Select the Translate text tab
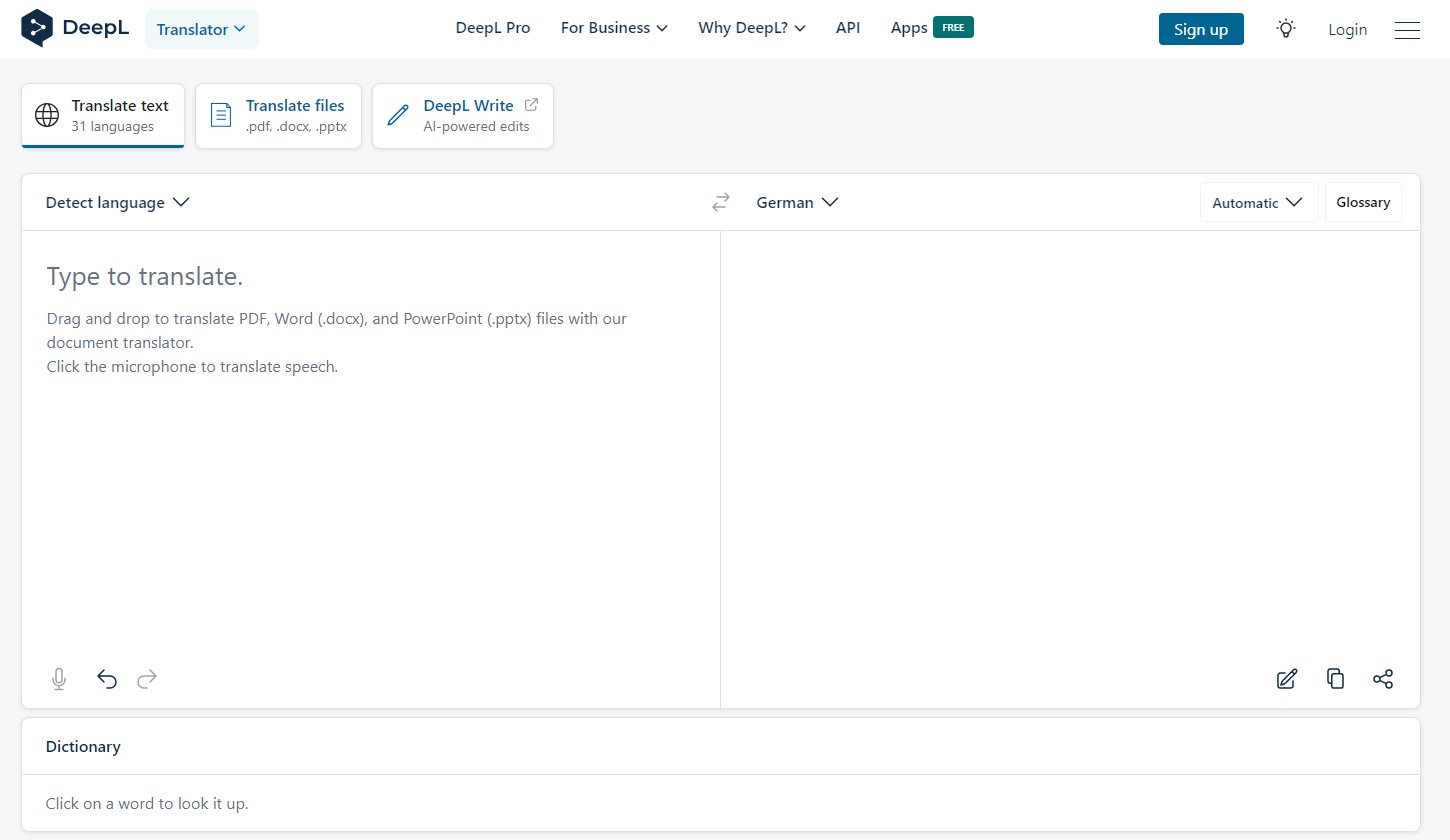The width and height of the screenshot is (1450, 840). coord(103,116)
